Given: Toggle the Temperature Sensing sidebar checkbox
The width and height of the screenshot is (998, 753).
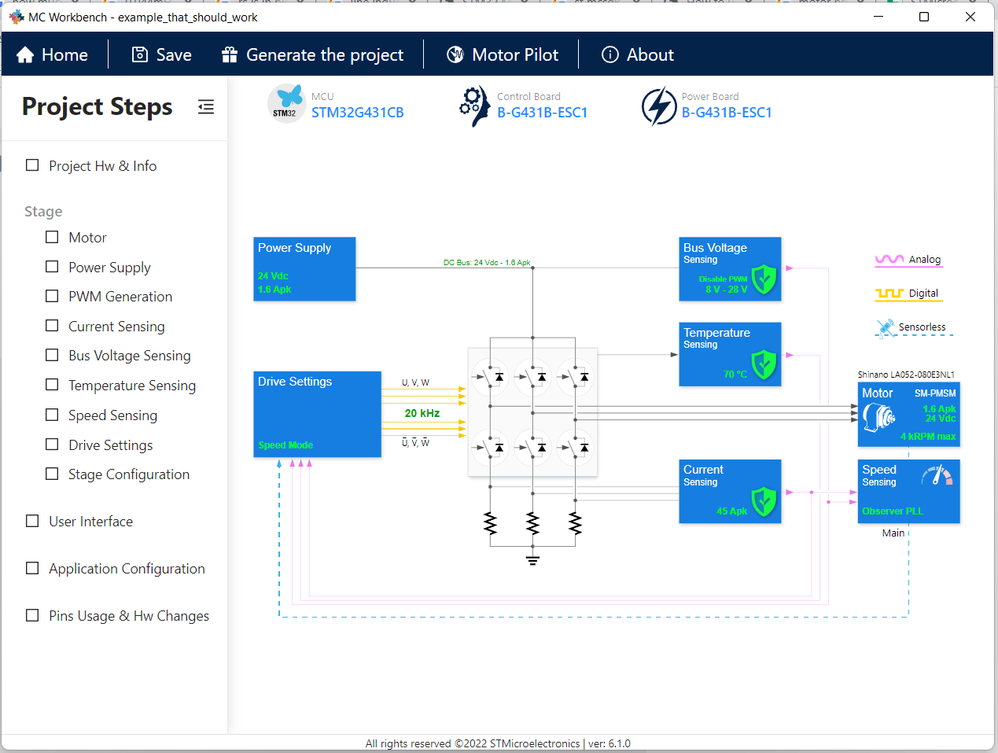Looking at the screenshot, I should [52, 385].
